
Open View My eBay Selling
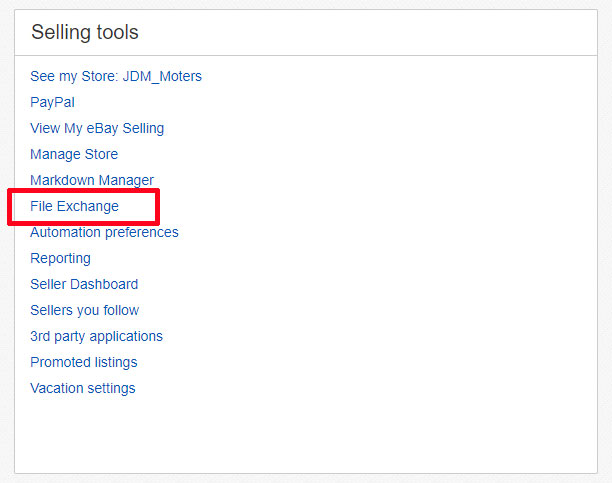coord(97,128)
